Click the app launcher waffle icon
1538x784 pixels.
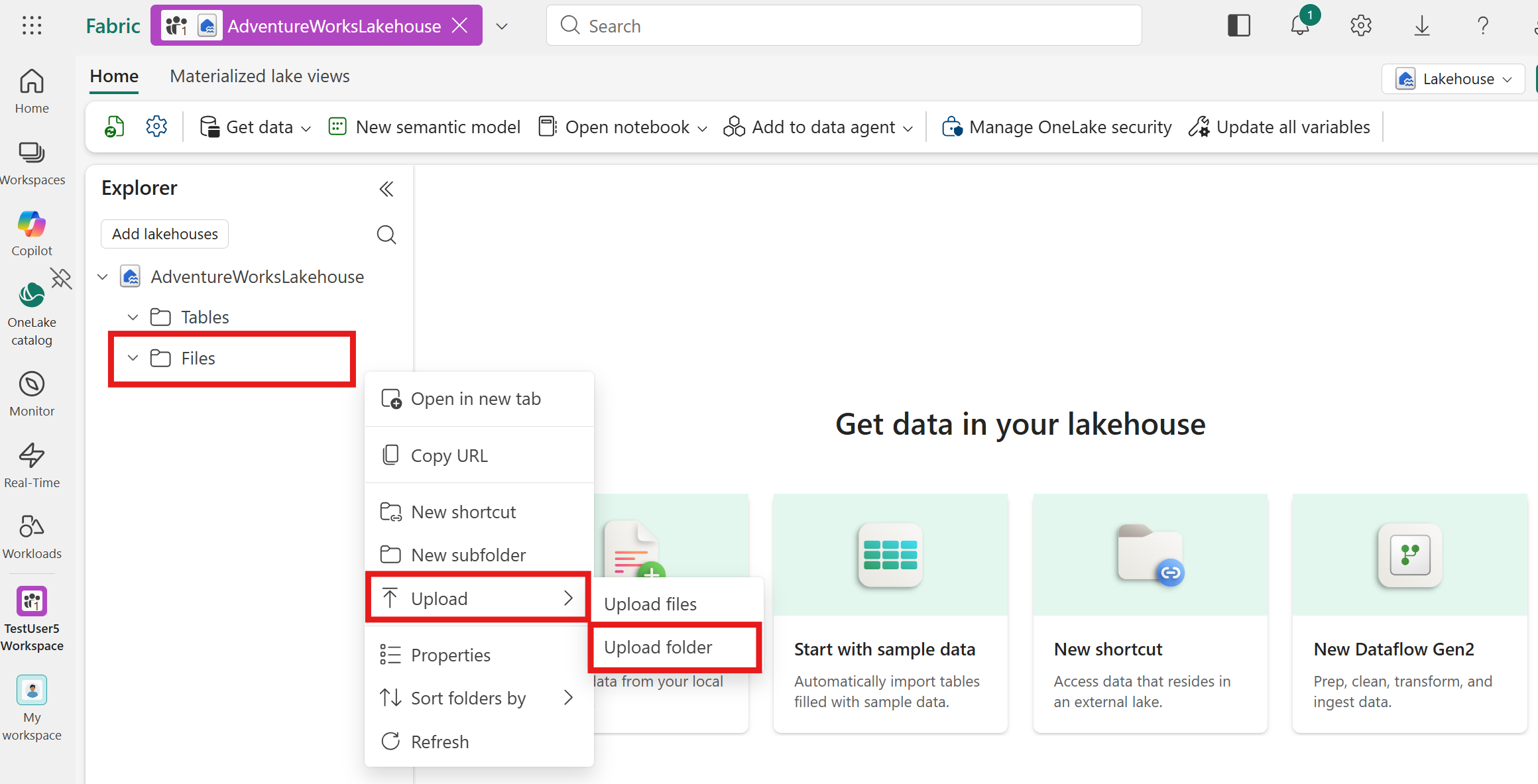coord(32,26)
